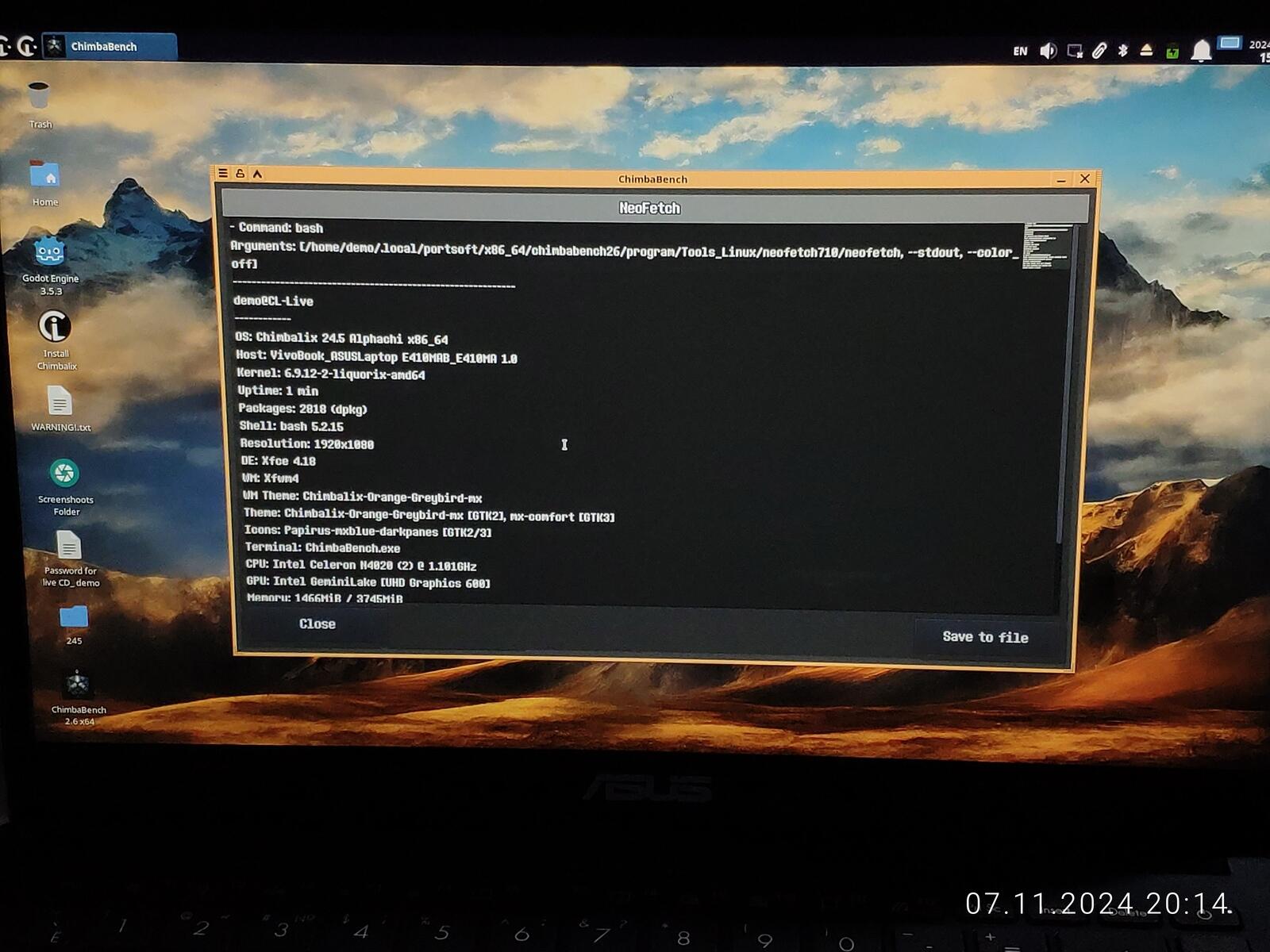Screen dimensions: 1270x952
Task: Click the 'GPU: Intel GeminiLake' line
Action: [x=368, y=582]
